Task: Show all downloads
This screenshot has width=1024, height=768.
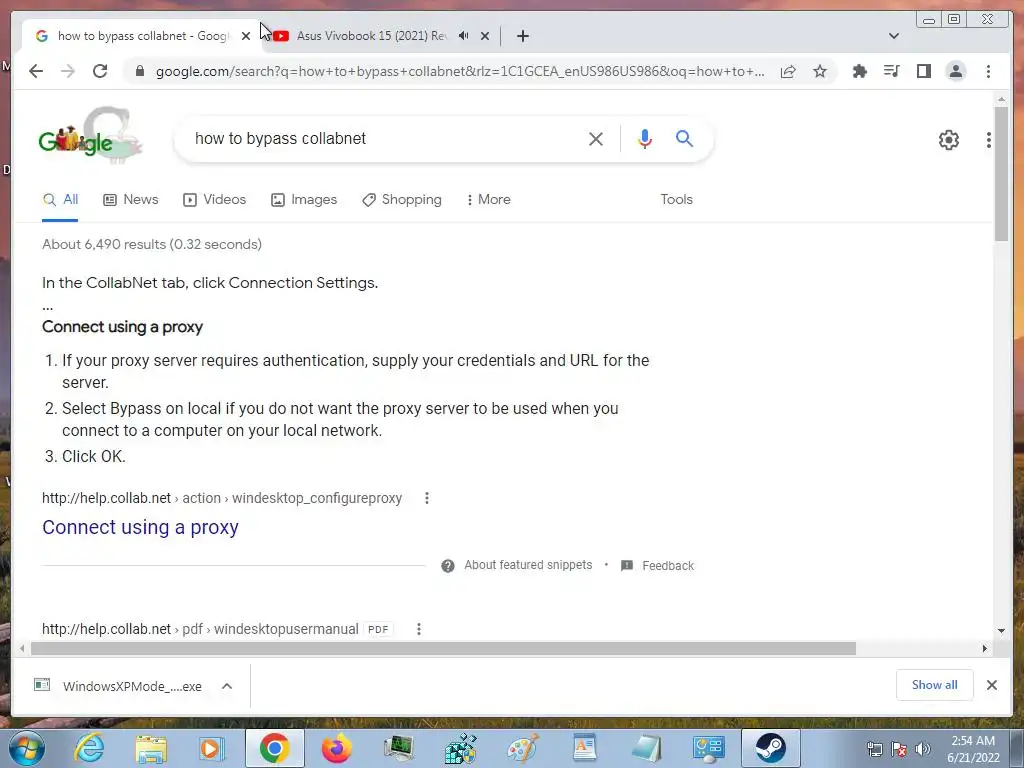Action: pos(935,684)
